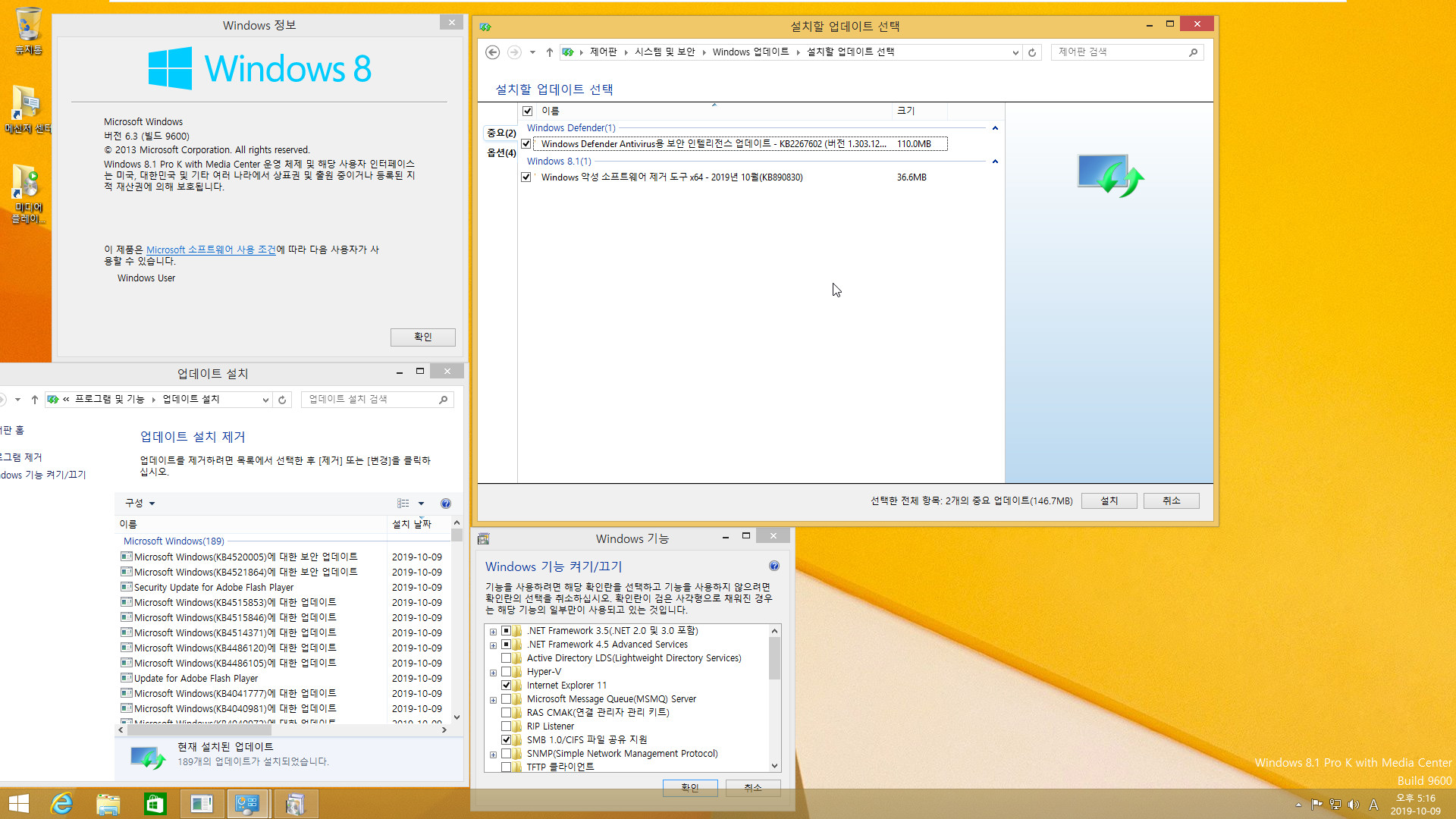Uncheck the malicious software removal tool KB890830

526,177
